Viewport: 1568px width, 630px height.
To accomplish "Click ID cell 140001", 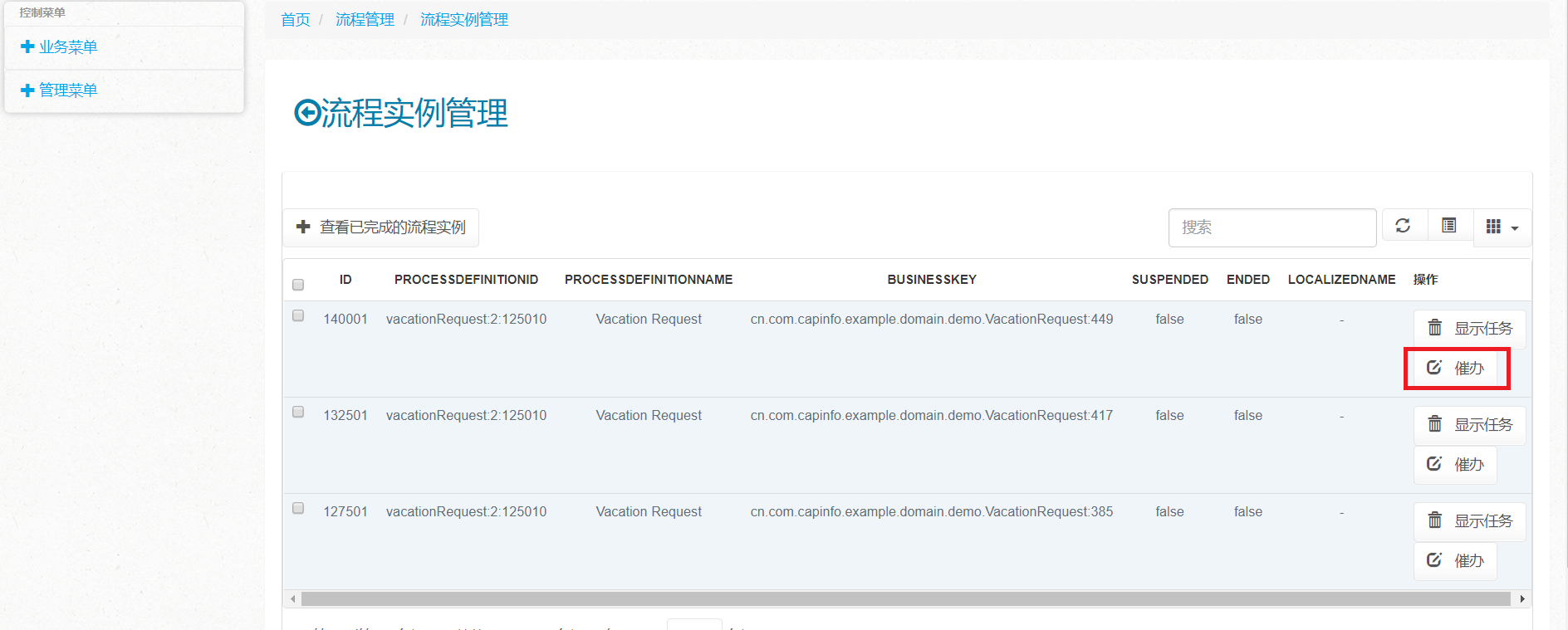I will (345, 320).
